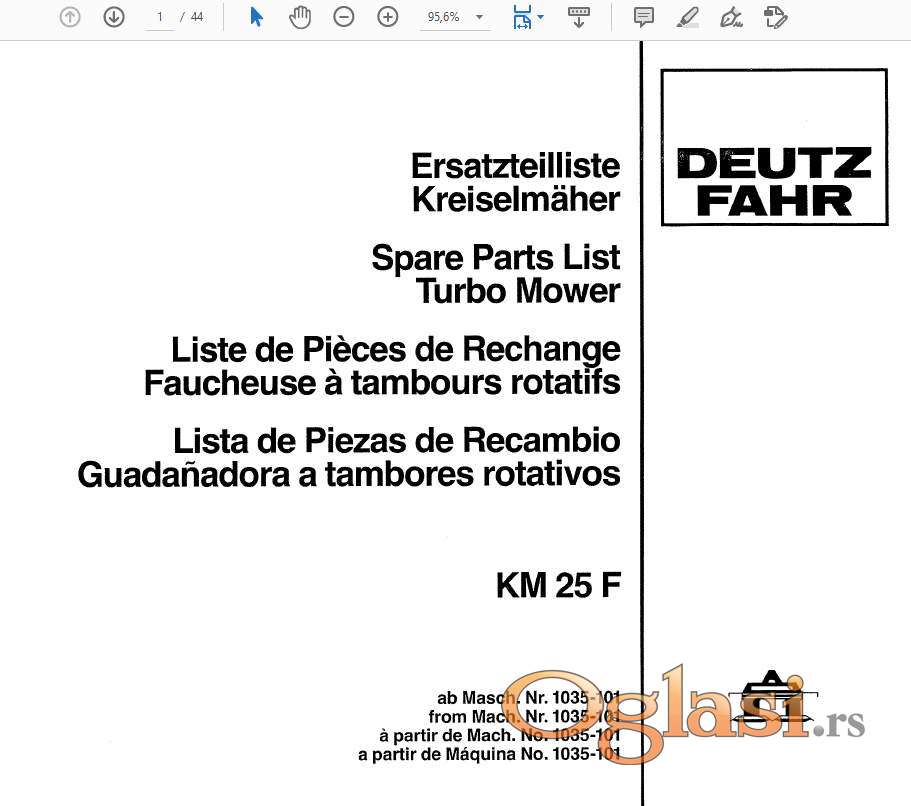Add a comment with speech bubble tool
Viewport: 911px width, 806px height.
click(644, 17)
